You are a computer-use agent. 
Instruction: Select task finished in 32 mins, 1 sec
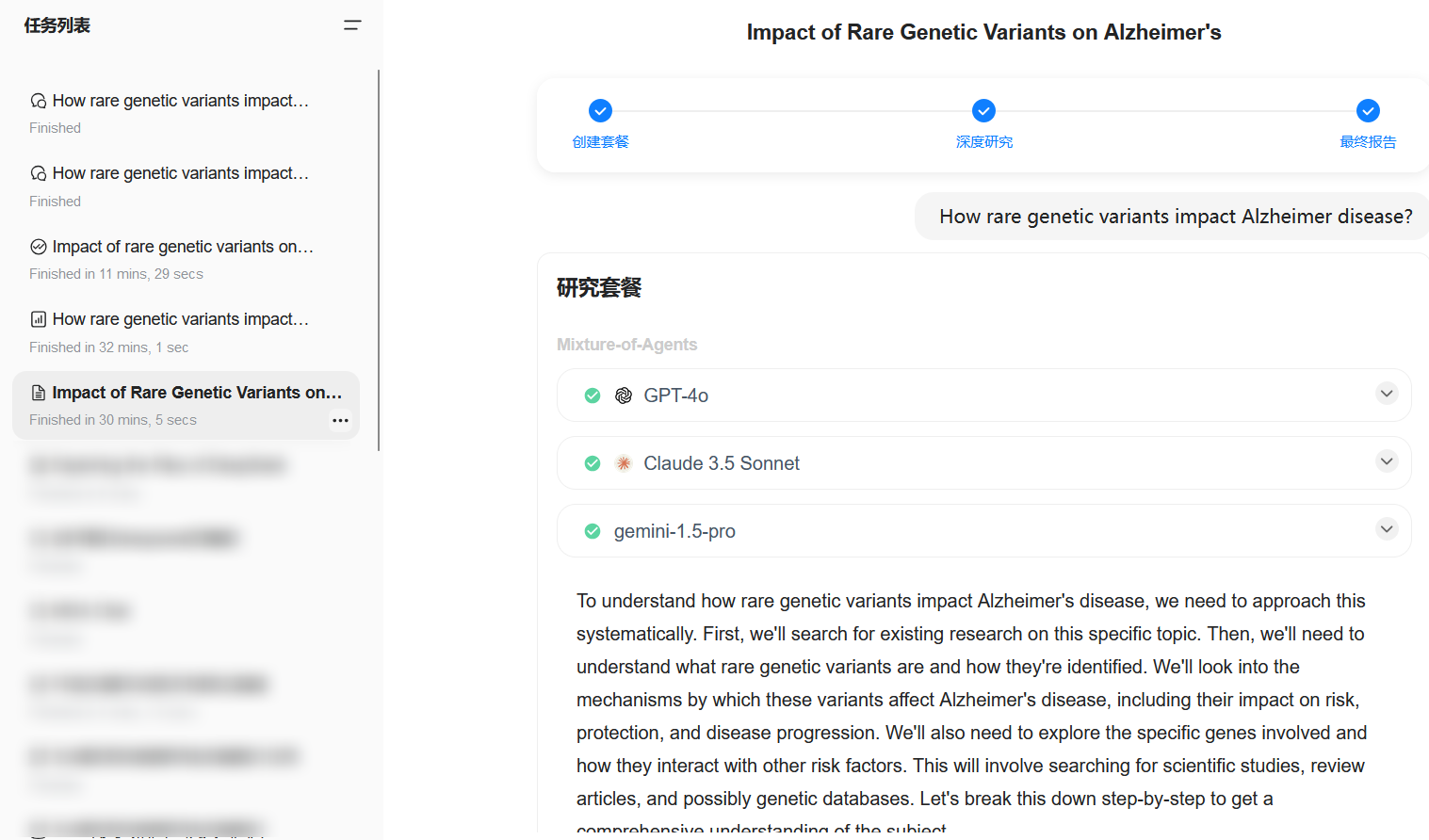coord(186,332)
